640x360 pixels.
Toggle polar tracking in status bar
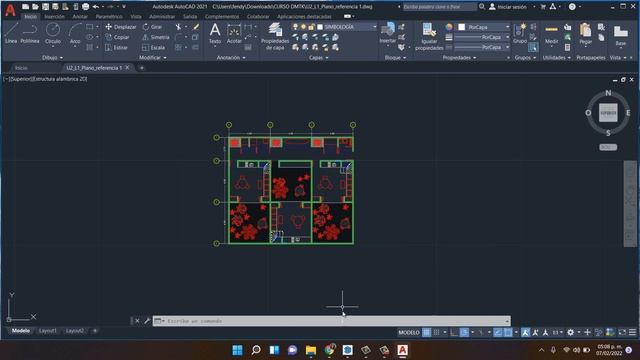(x=464, y=332)
